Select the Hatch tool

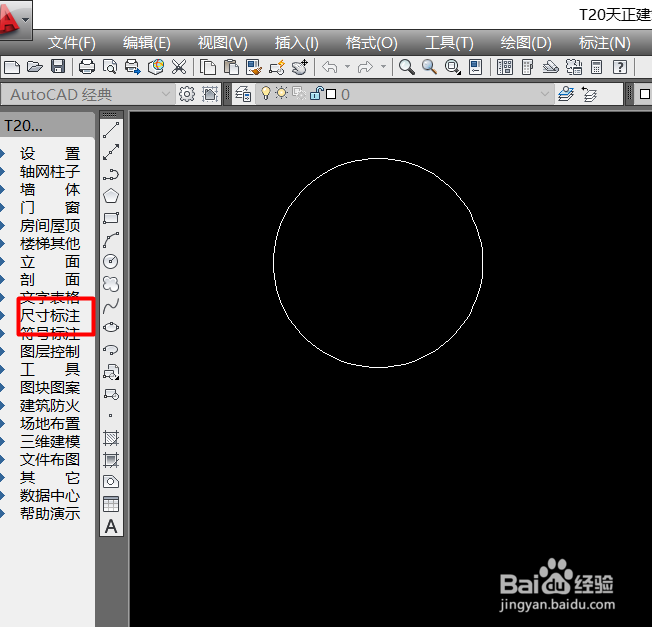[111, 438]
